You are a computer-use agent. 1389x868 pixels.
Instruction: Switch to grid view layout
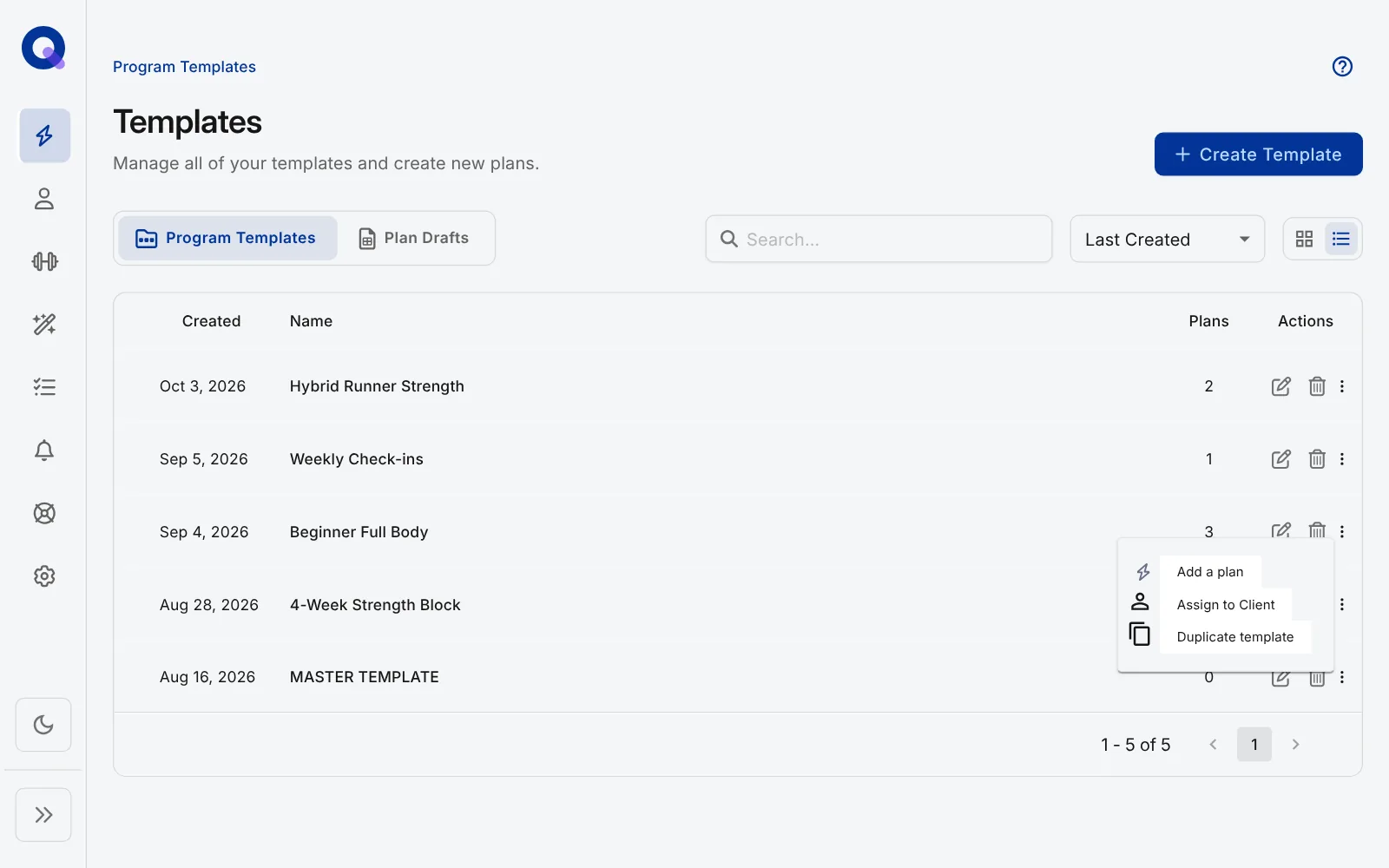[x=1304, y=239]
